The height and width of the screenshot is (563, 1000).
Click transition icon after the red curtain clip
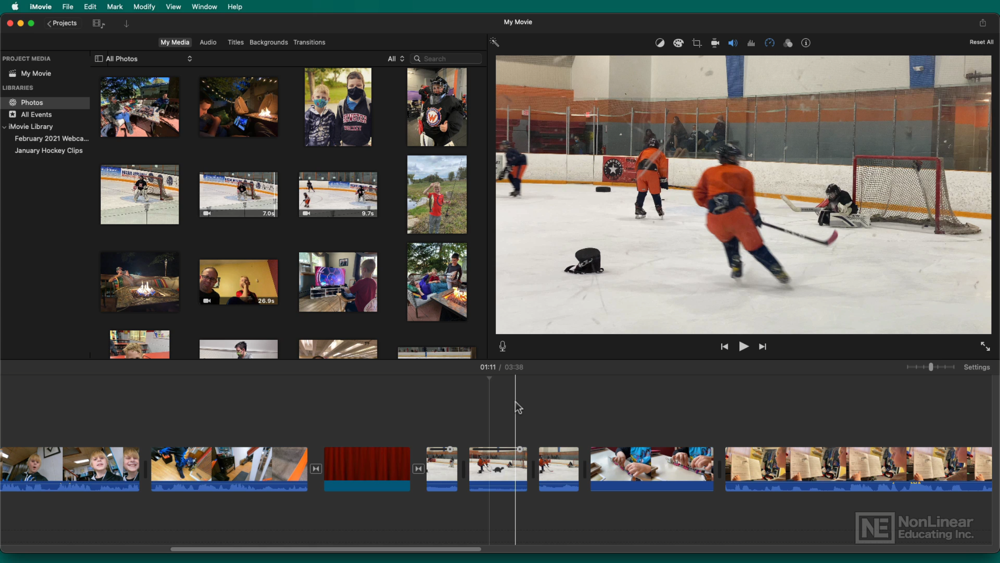point(418,469)
